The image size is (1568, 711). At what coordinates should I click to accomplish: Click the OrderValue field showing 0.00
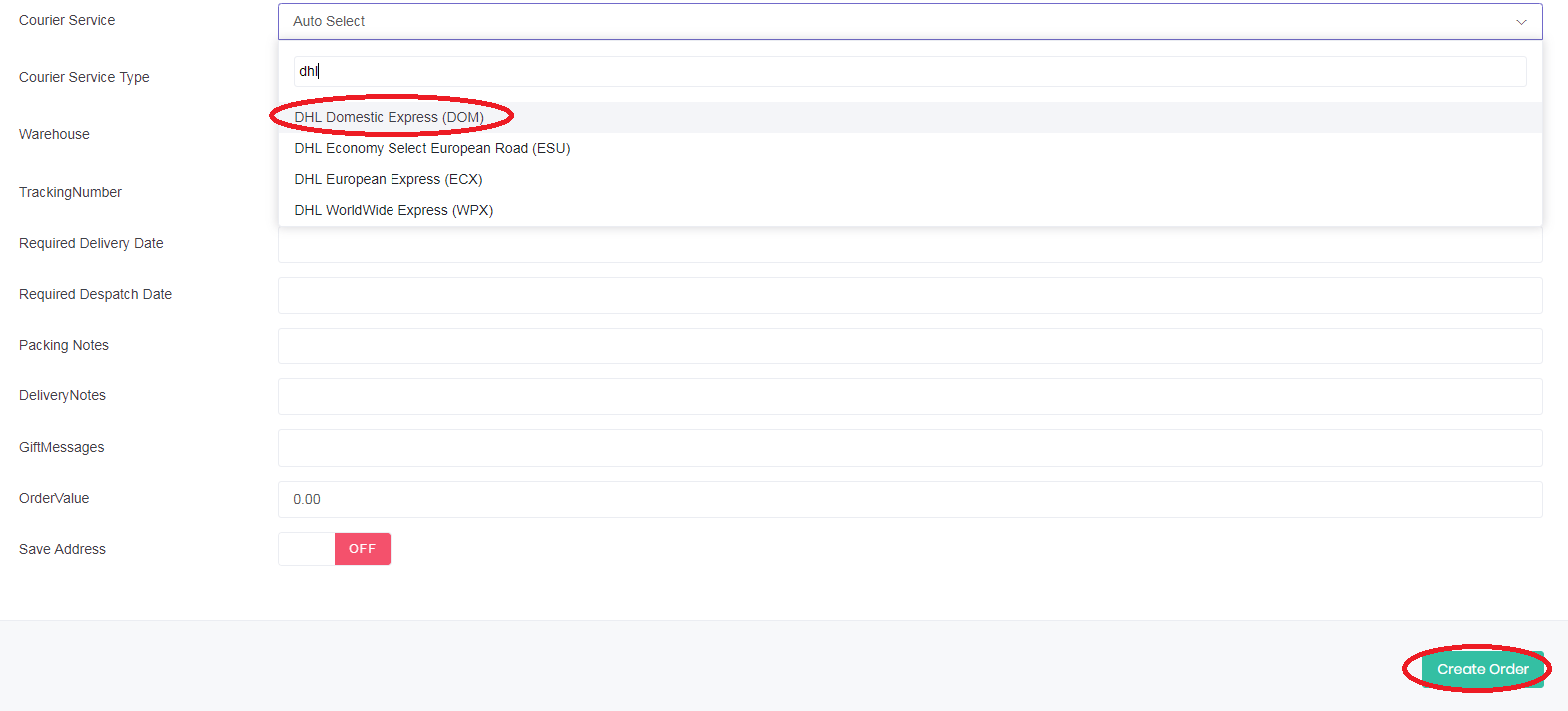click(x=910, y=499)
